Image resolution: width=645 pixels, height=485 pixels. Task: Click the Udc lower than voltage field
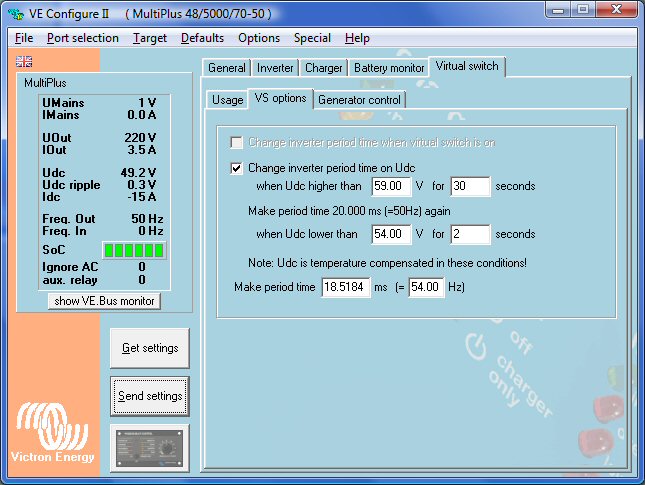click(x=391, y=234)
